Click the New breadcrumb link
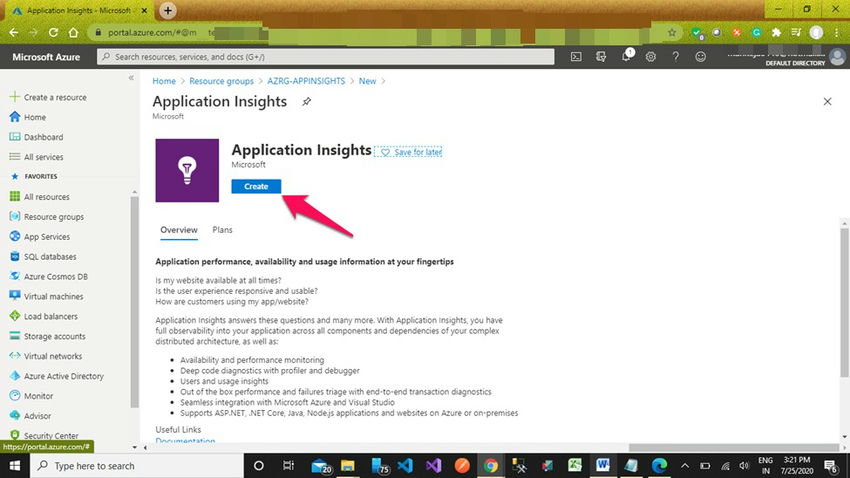 coord(367,81)
